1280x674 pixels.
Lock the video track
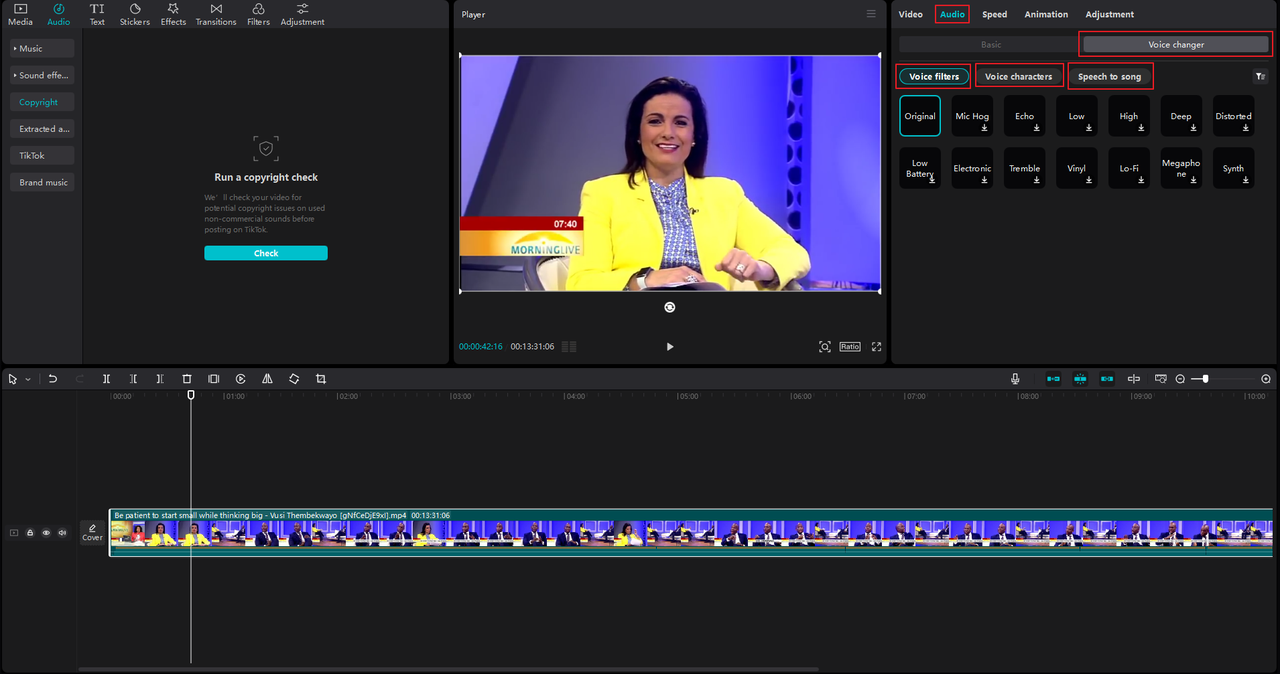pyautogui.click(x=30, y=533)
